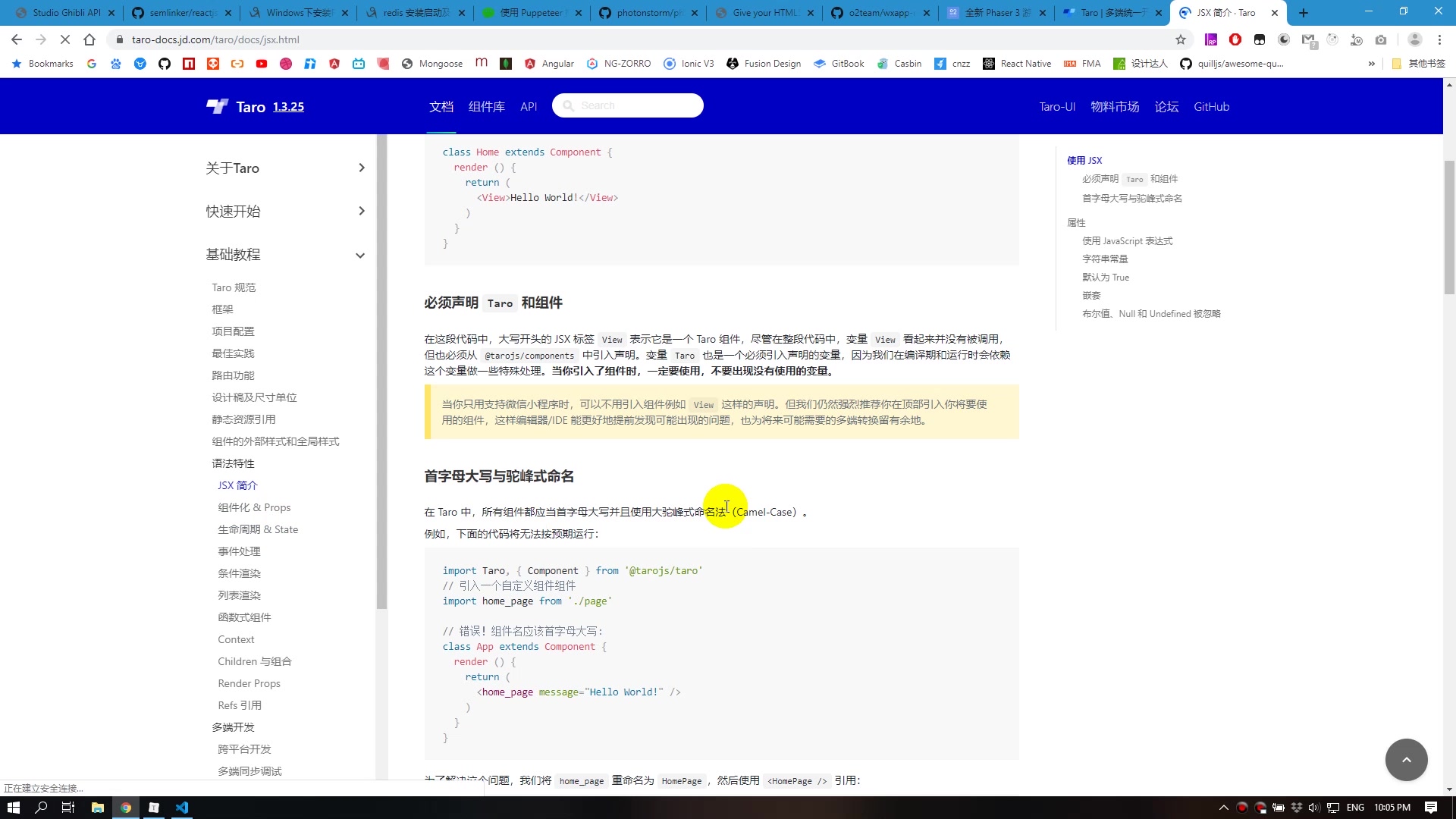This screenshot has width=1456, height=819.
Task: Switch to the 组件库 nav tab
Action: [487, 106]
